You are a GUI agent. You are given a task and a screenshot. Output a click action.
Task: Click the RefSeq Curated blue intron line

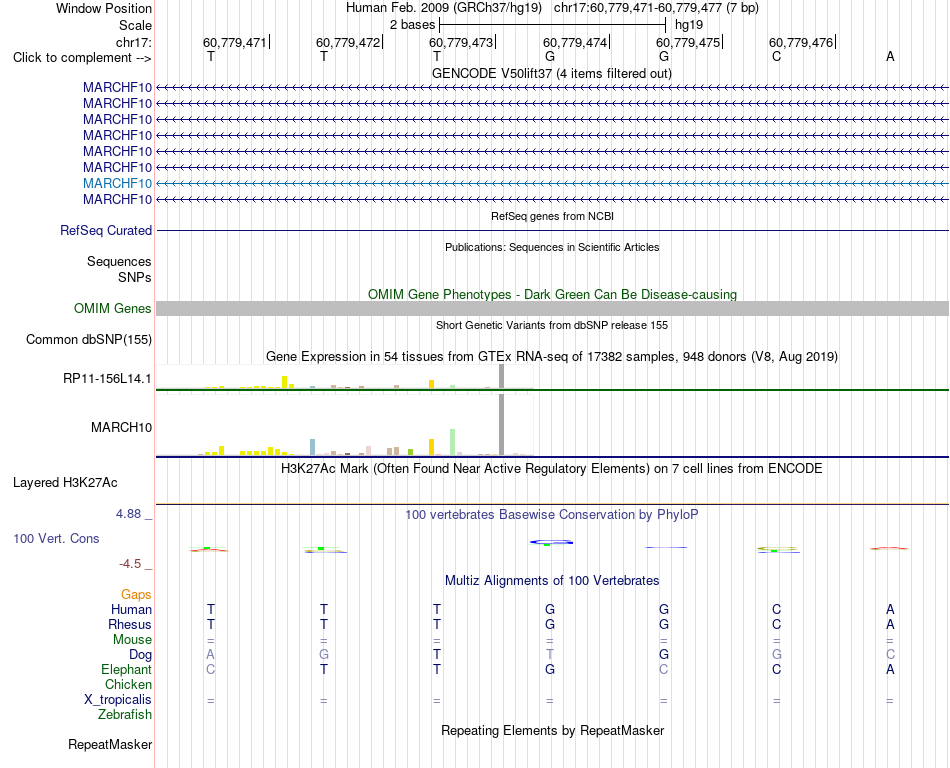coord(552,231)
